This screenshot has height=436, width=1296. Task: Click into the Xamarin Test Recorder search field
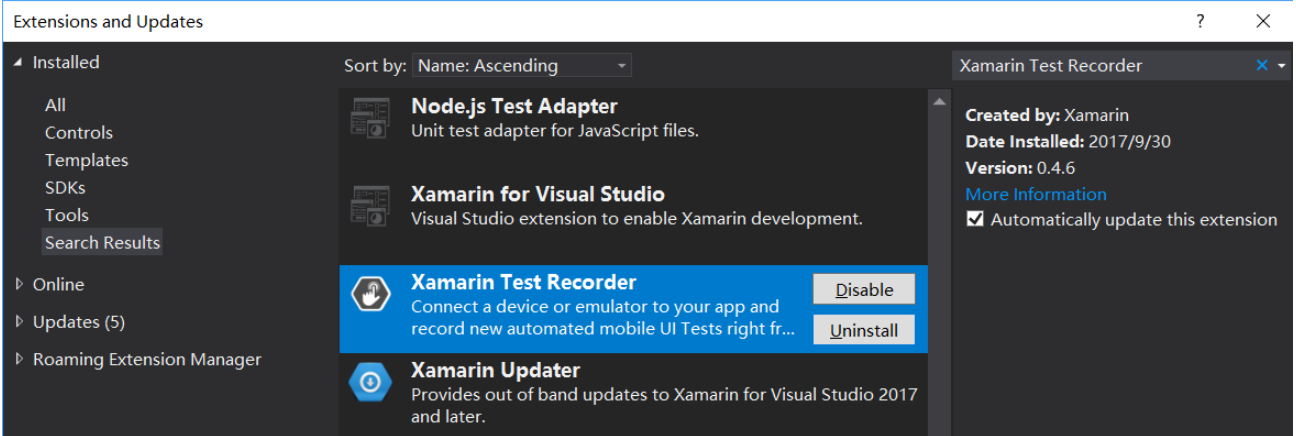[1100, 66]
